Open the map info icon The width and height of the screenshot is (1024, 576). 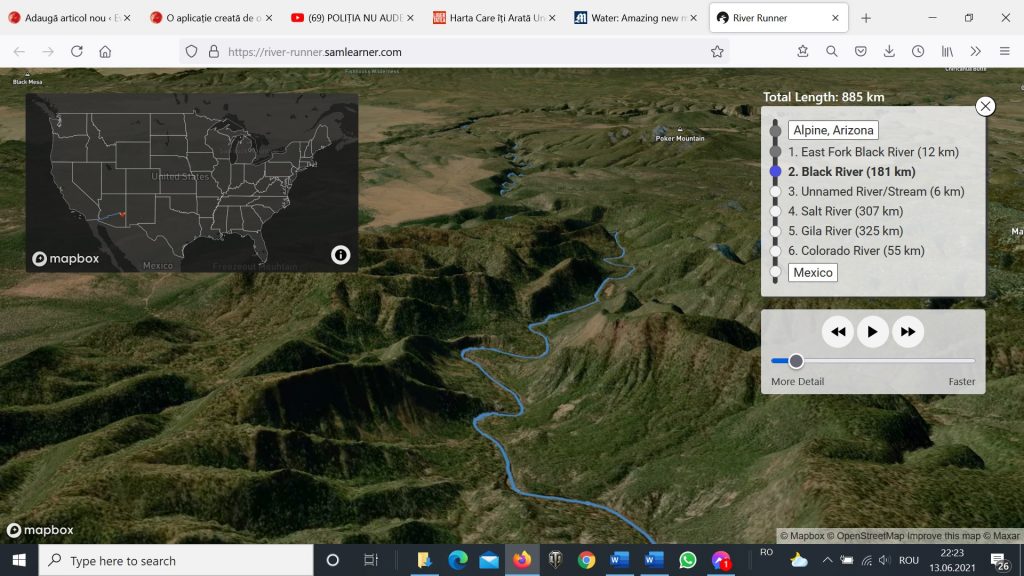340,255
